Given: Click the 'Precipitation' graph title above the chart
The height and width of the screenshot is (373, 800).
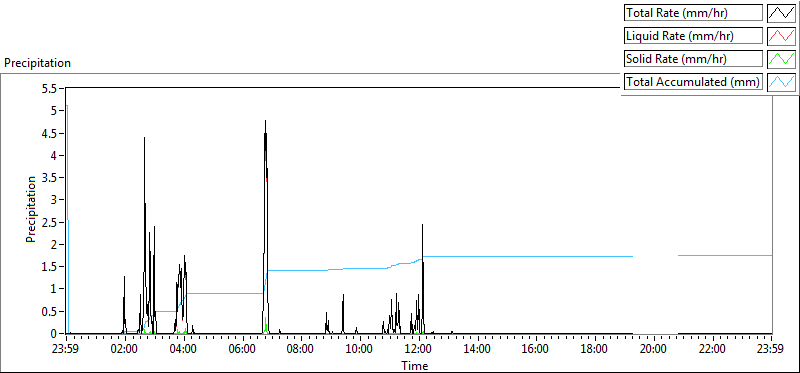Looking at the screenshot, I should pos(37,63).
